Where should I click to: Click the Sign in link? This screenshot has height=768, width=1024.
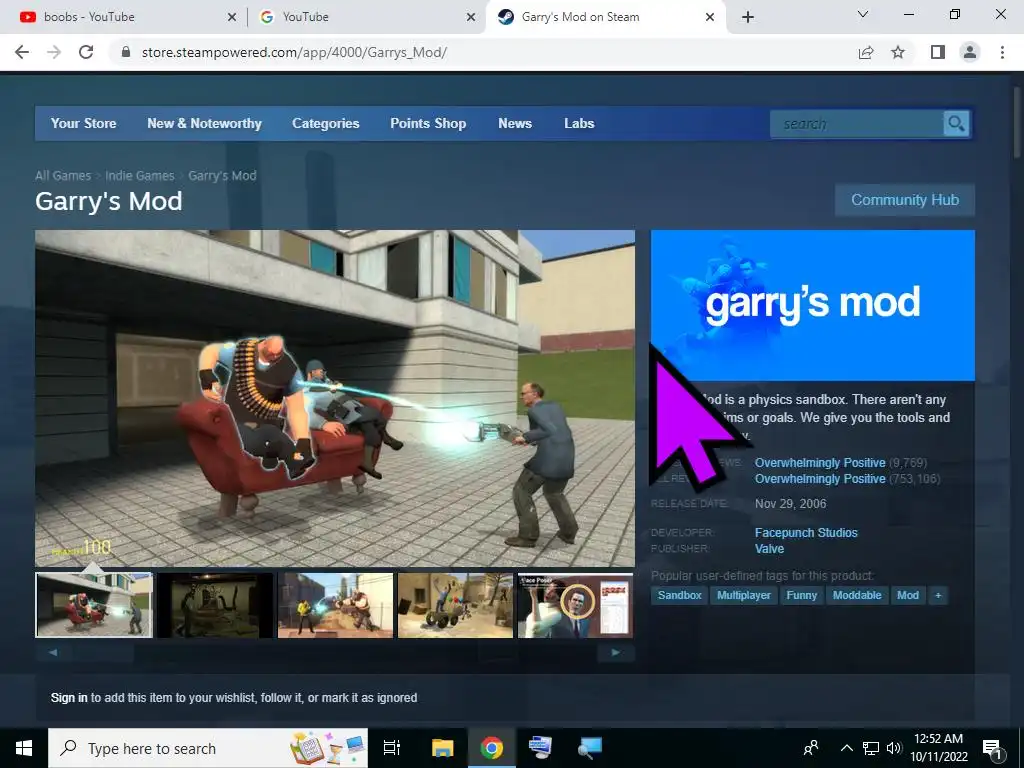pos(69,697)
